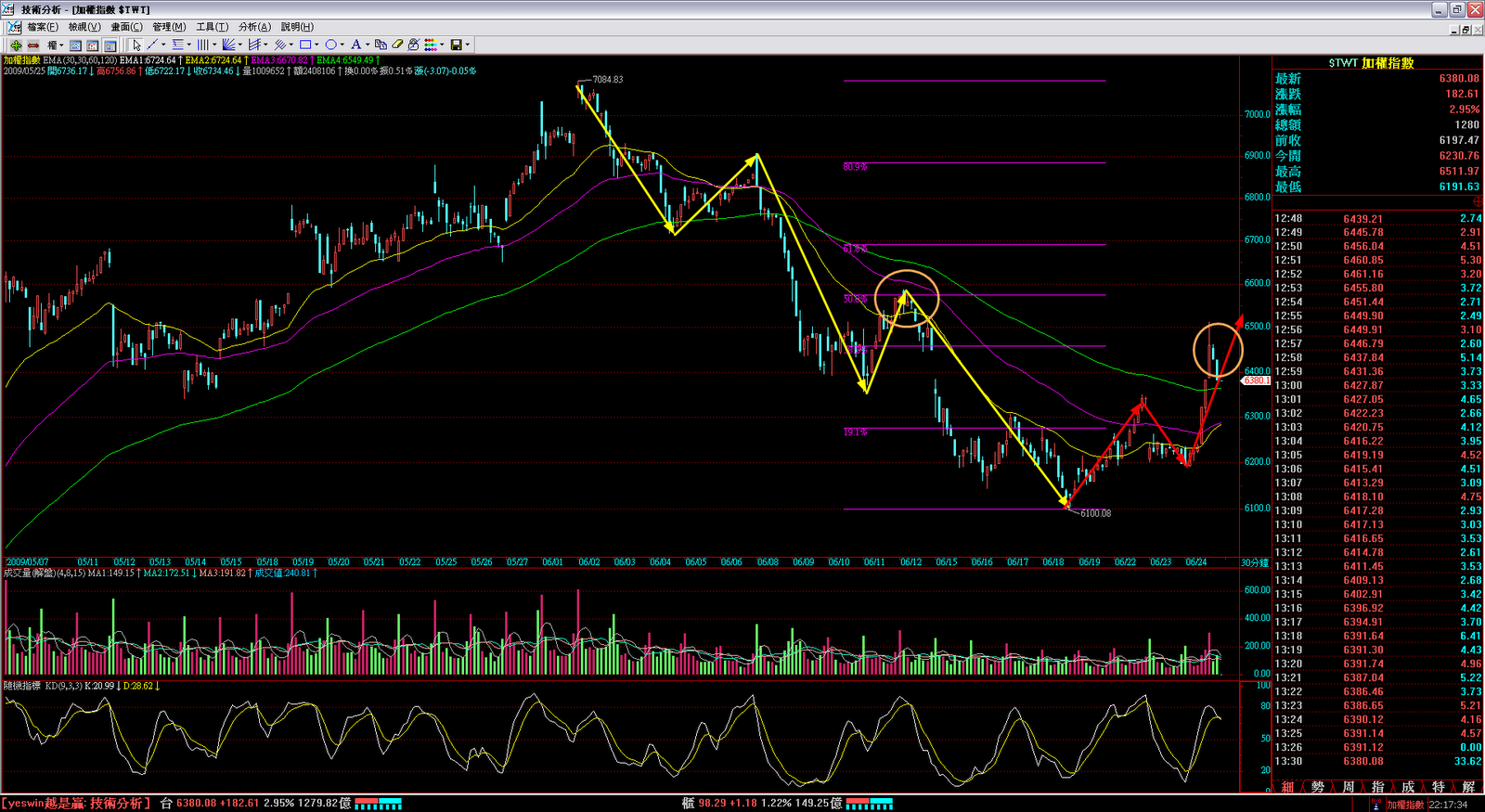
Task: Switch to the 周 tab
Action: pyautogui.click(x=1348, y=787)
